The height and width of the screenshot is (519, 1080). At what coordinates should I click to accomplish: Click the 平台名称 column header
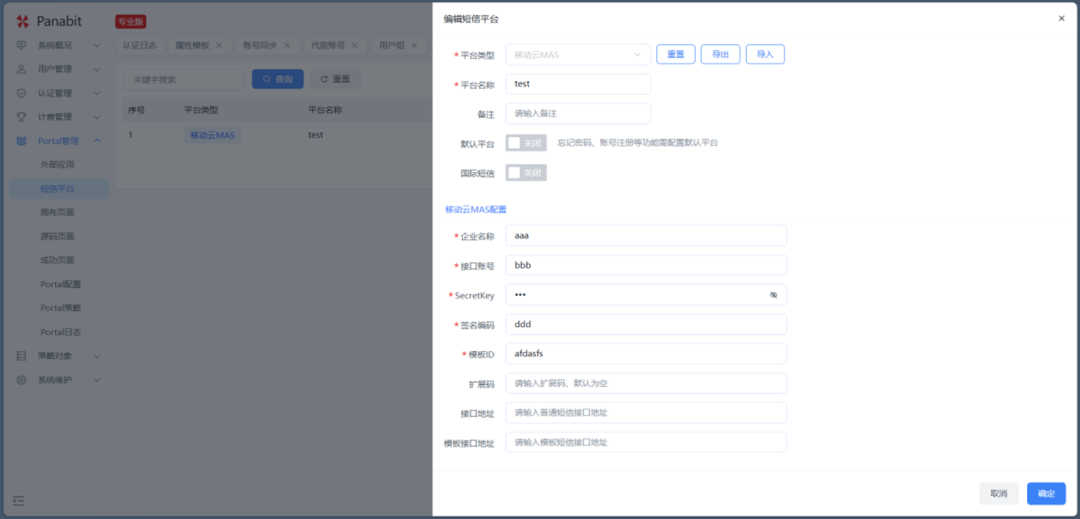pos(326,109)
